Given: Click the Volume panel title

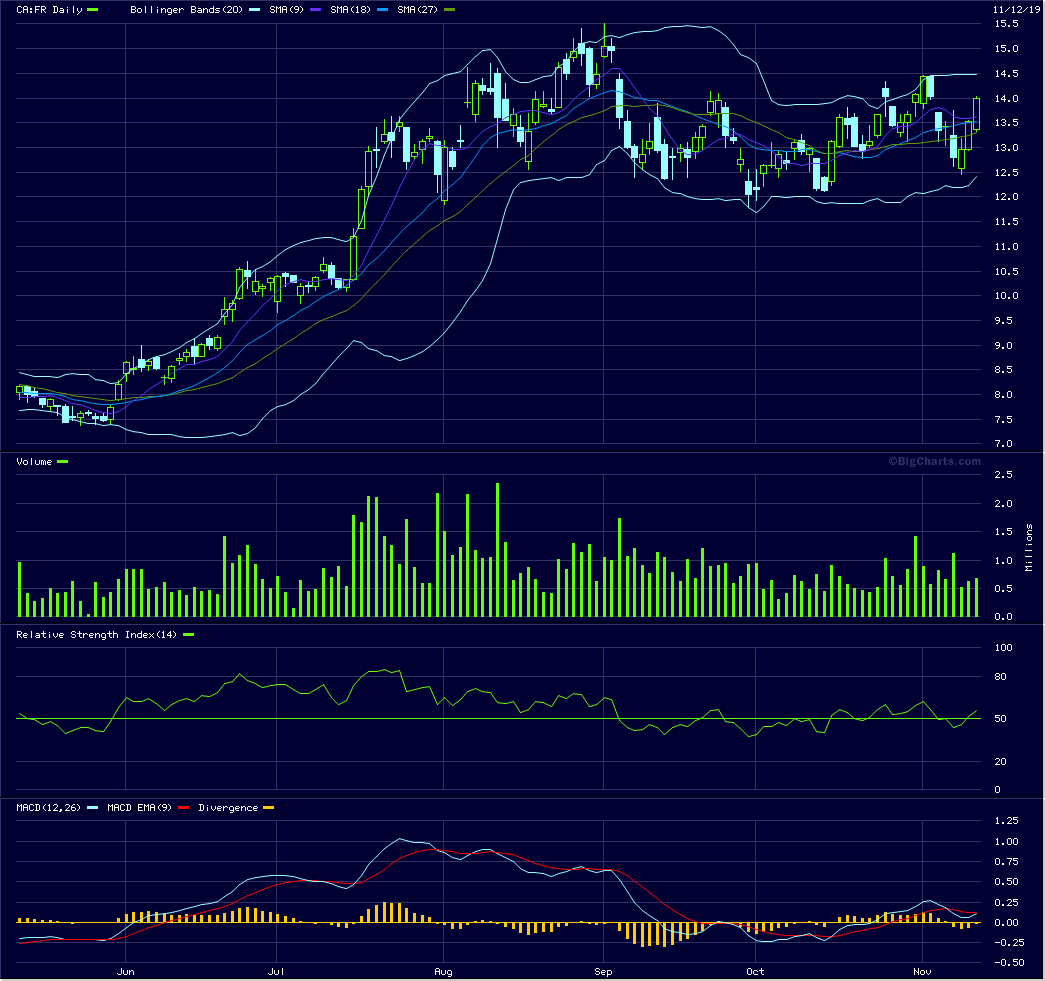Looking at the screenshot, I should 35,461.
